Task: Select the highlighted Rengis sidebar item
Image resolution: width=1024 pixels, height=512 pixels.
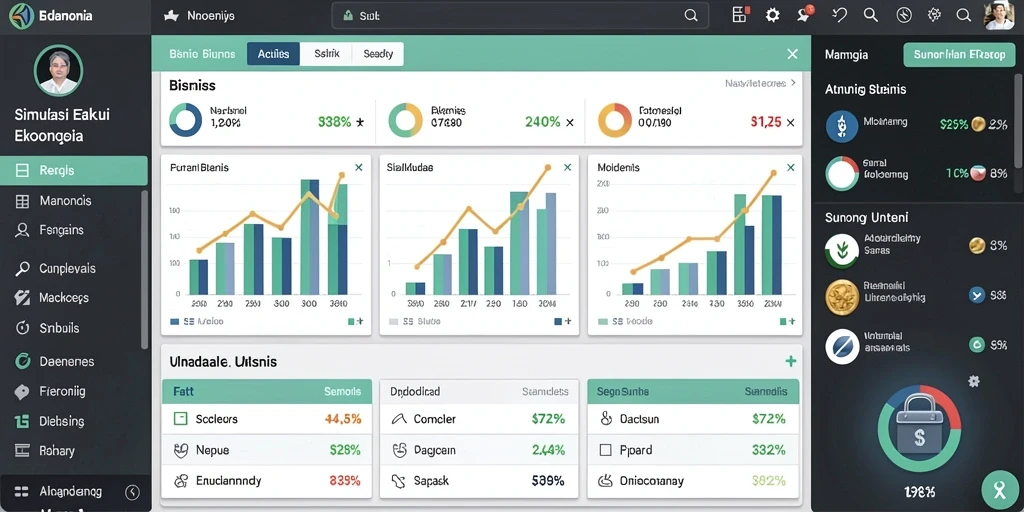Action: (x=74, y=170)
